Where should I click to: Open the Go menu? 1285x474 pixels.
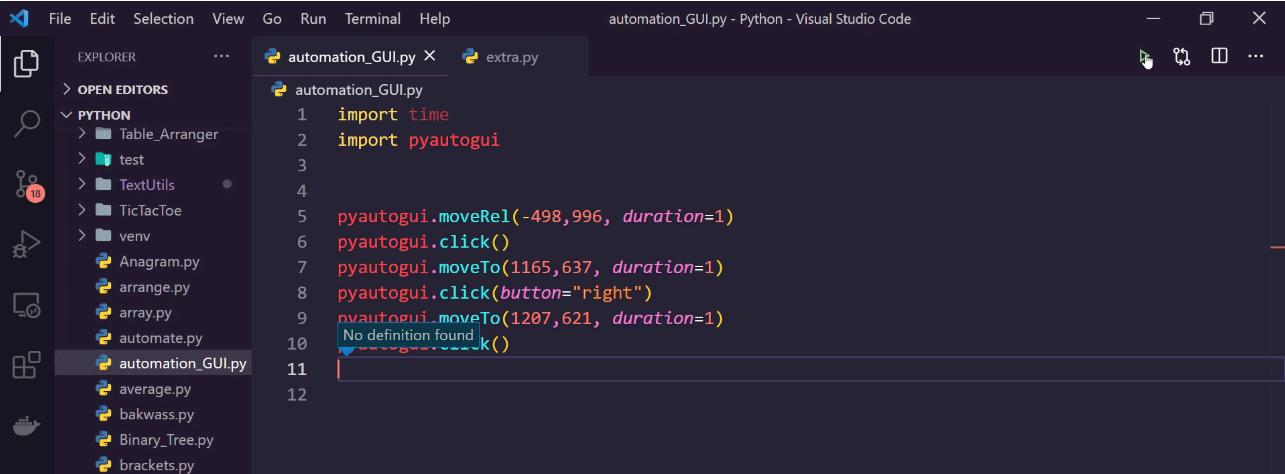272,19
